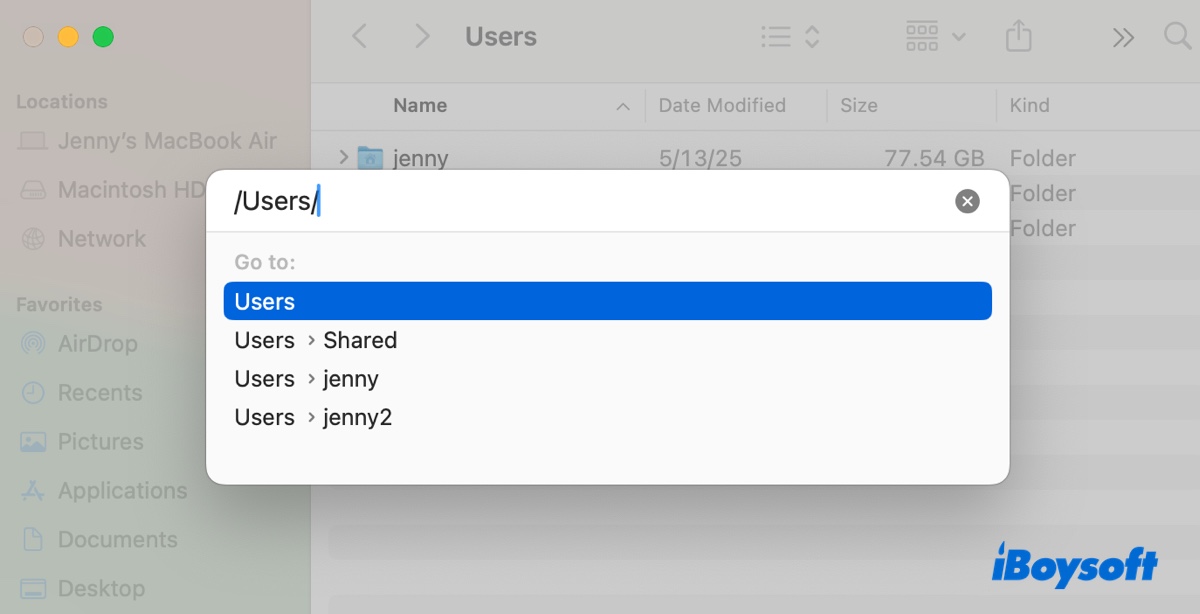
Task: Open the group-by options dropdown
Action: pyautogui.click(x=935, y=37)
